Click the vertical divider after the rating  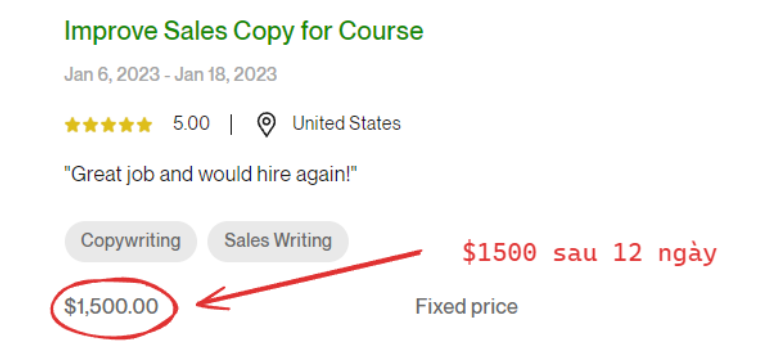click(x=231, y=124)
